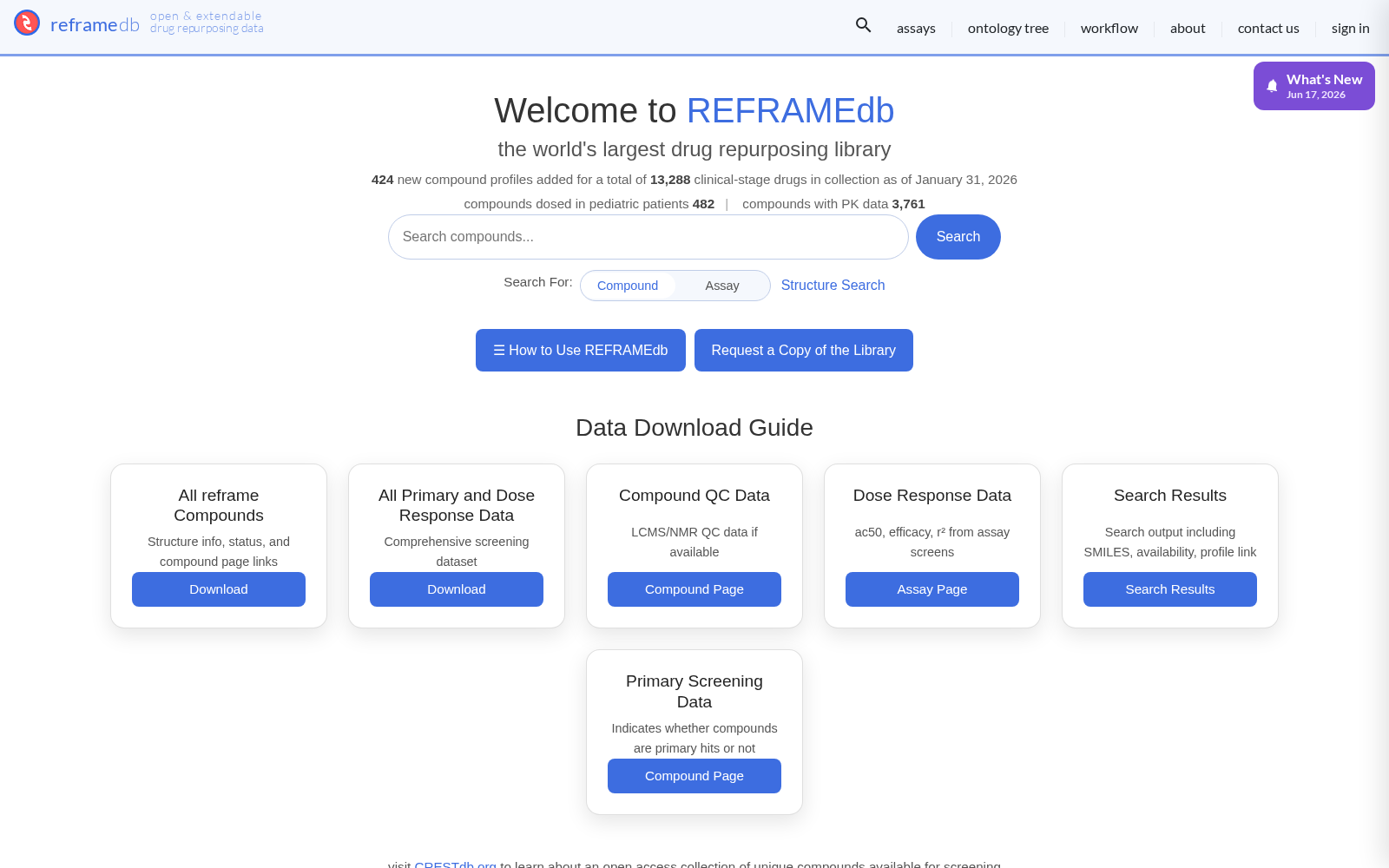Switch search mode to Assay
The image size is (1389, 868).
[x=722, y=286]
